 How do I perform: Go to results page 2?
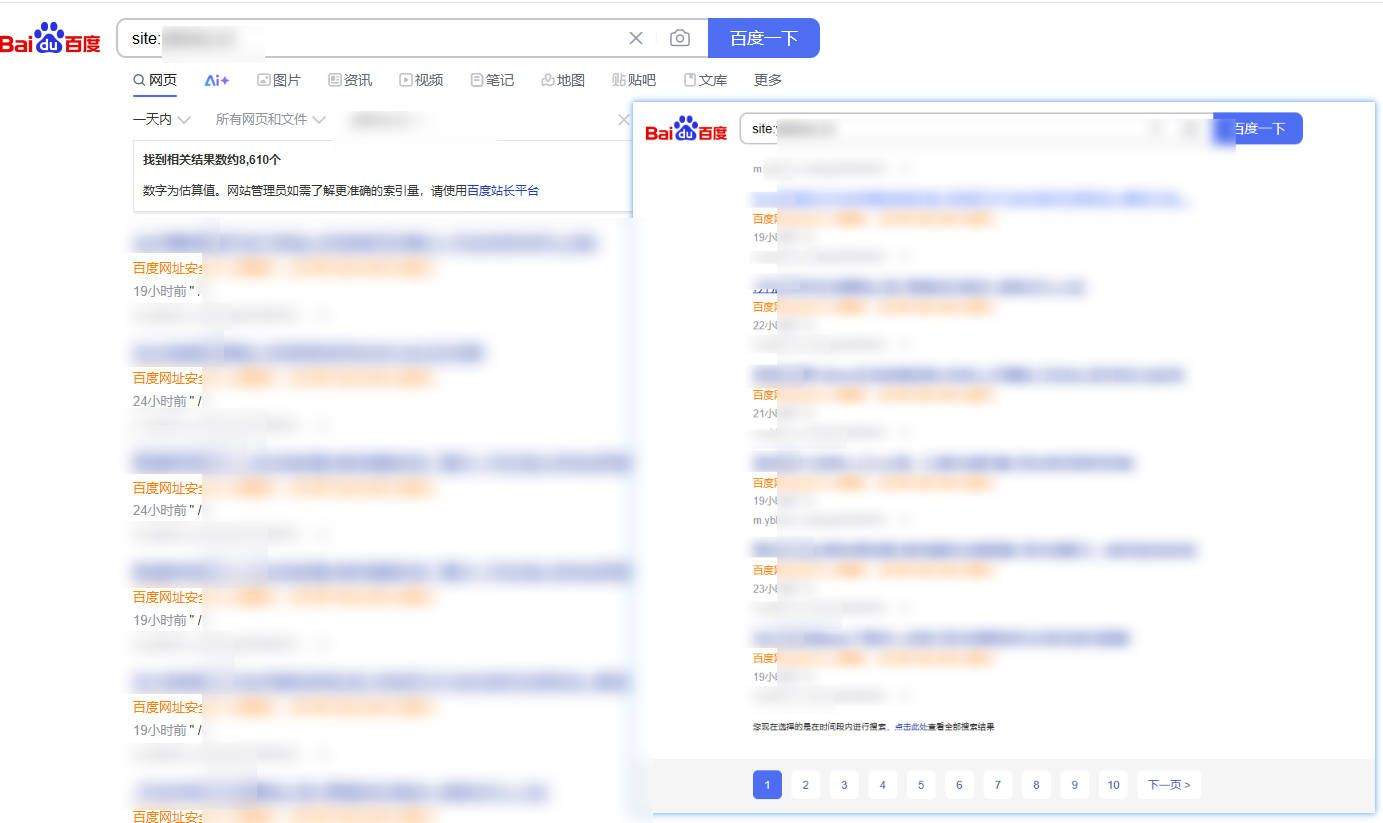pos(805,785)
